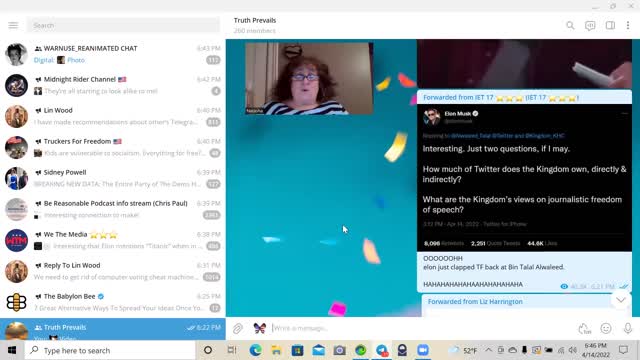
Task: Open the three-dot more options menu
Action: tap(628, 25)
